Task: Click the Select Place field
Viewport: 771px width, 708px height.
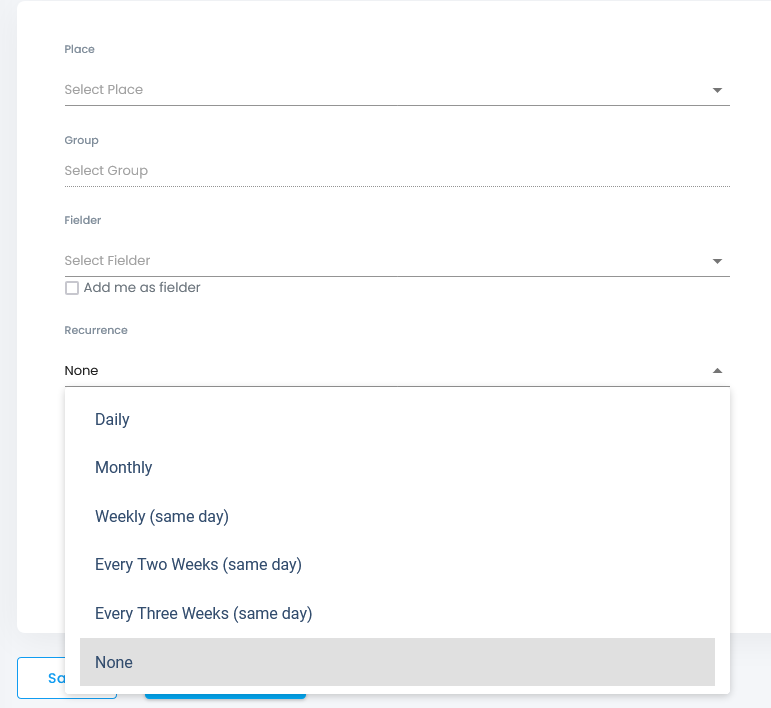Action: click(x=397, y=90)
